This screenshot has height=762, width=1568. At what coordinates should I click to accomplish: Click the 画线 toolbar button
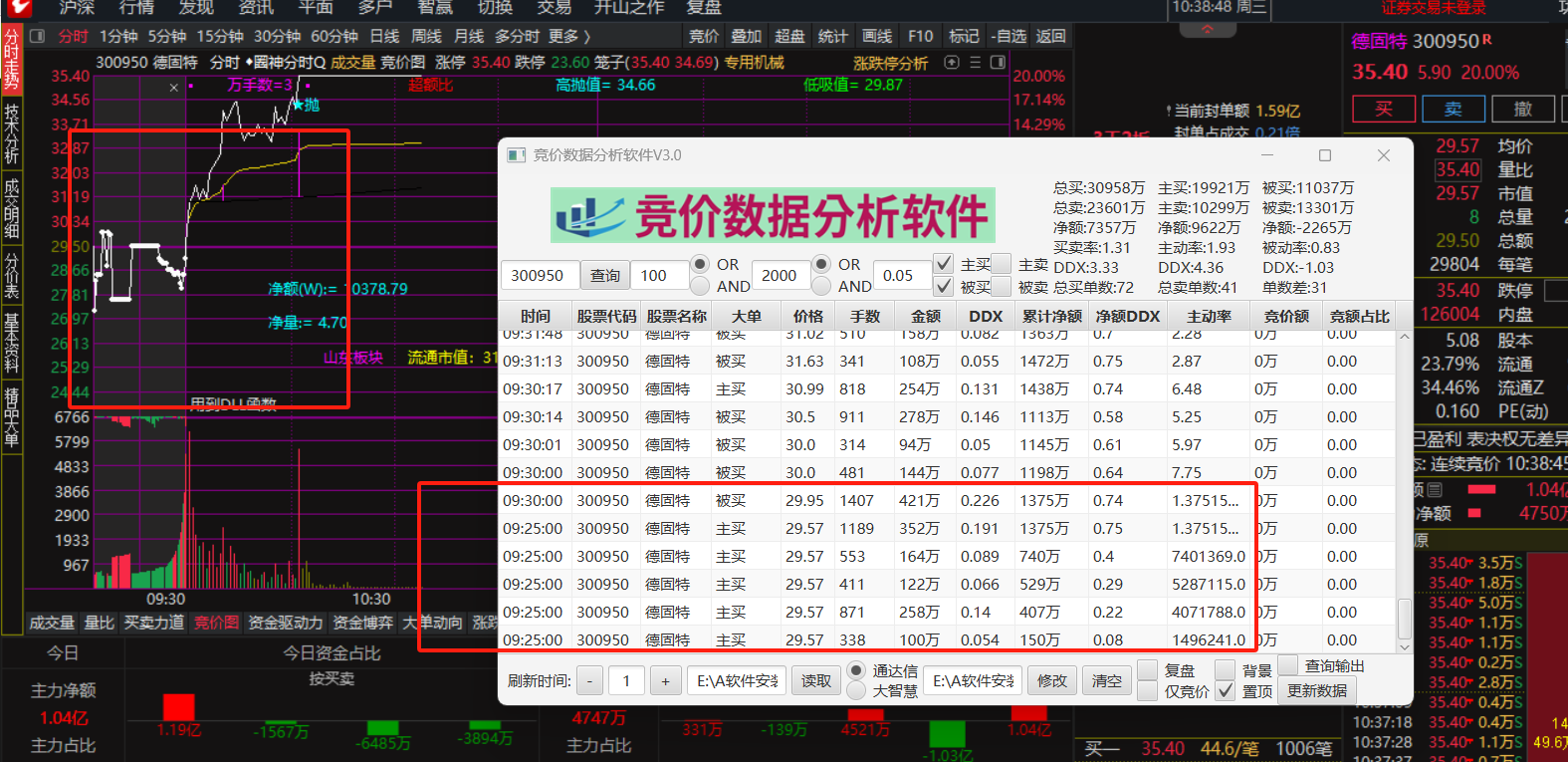click(x=877, y=36)
